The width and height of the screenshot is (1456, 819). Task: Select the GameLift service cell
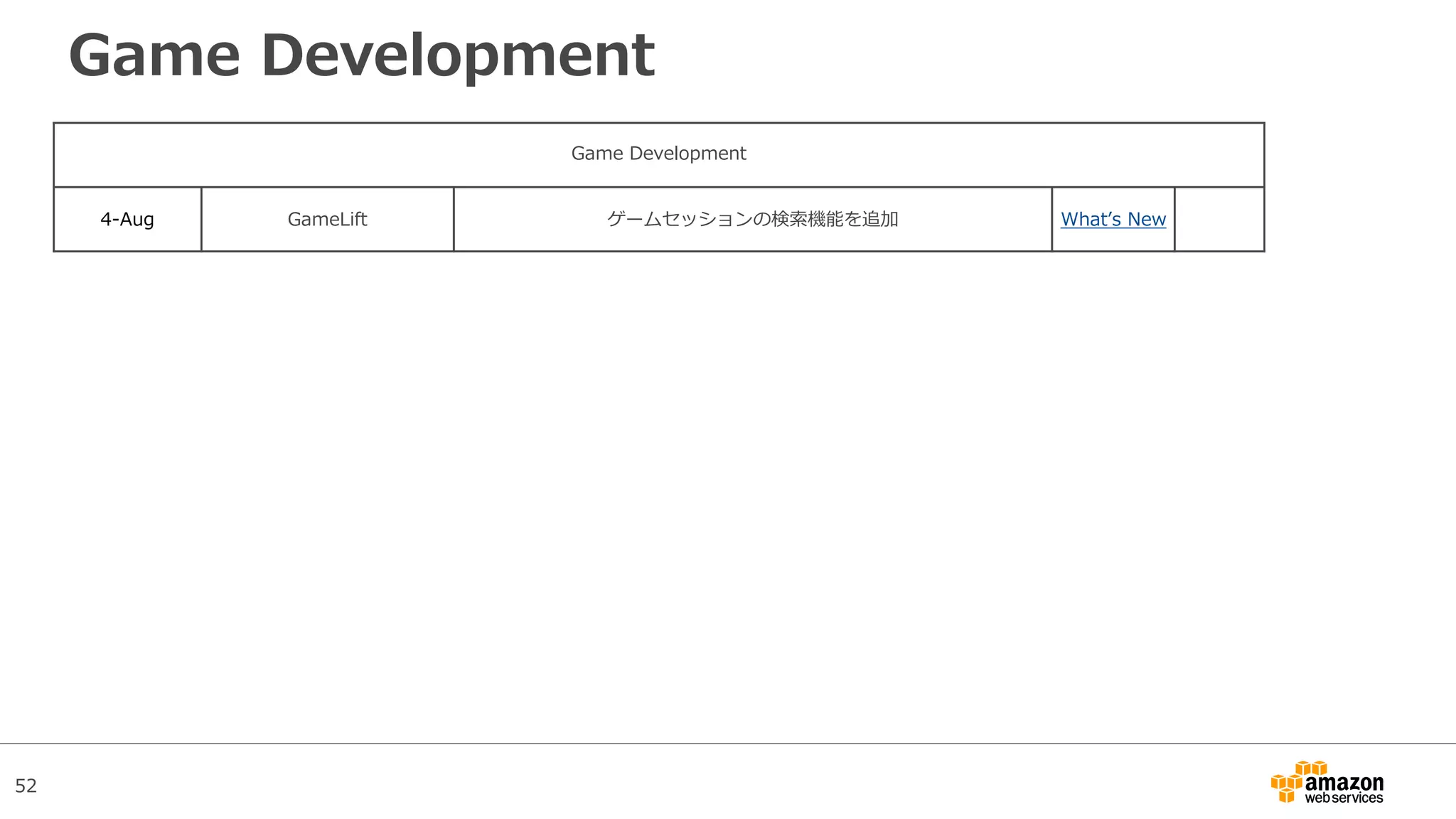click(x=327, y=219)
